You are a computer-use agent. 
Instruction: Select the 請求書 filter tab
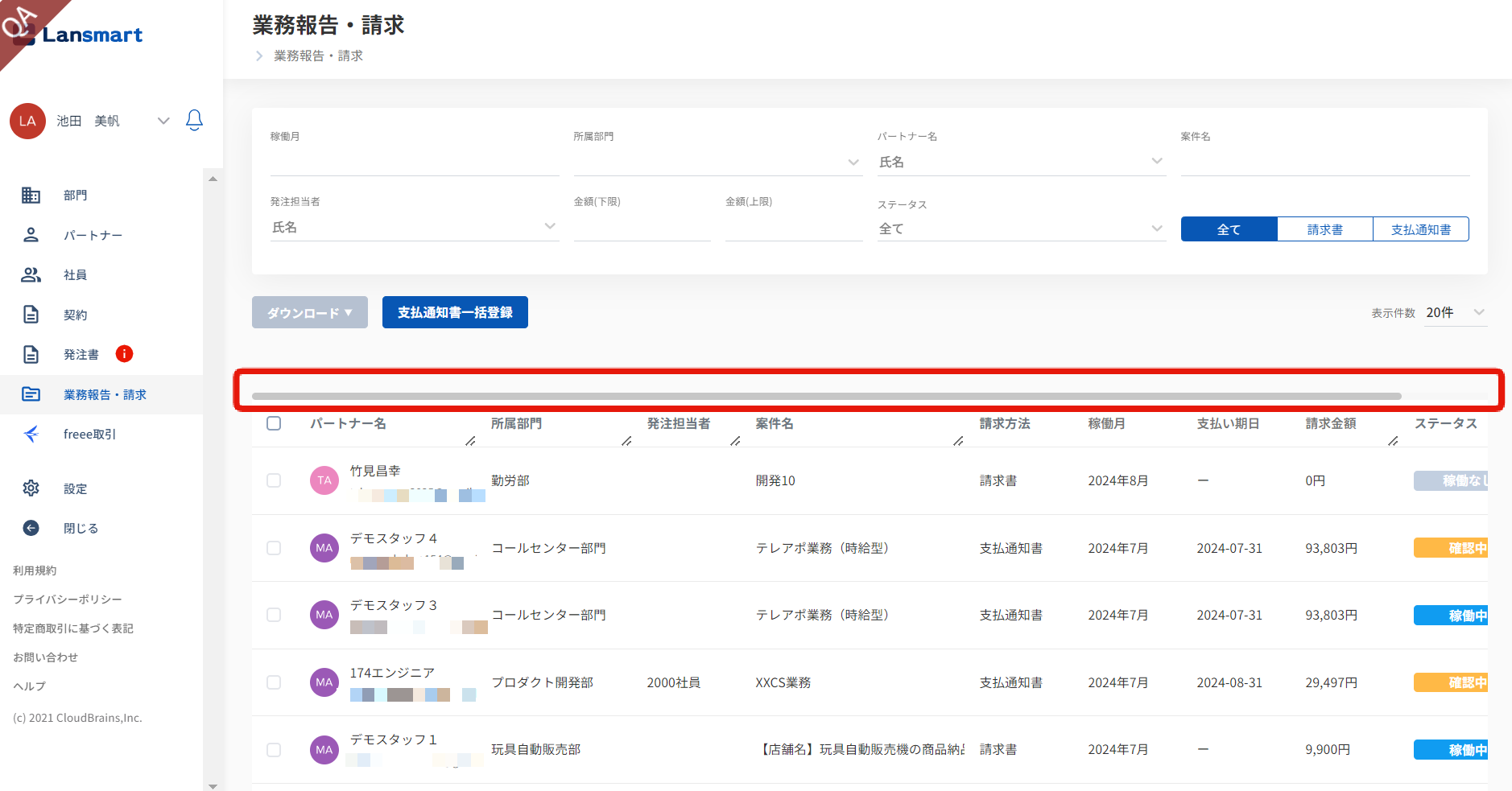(1324, 229)
